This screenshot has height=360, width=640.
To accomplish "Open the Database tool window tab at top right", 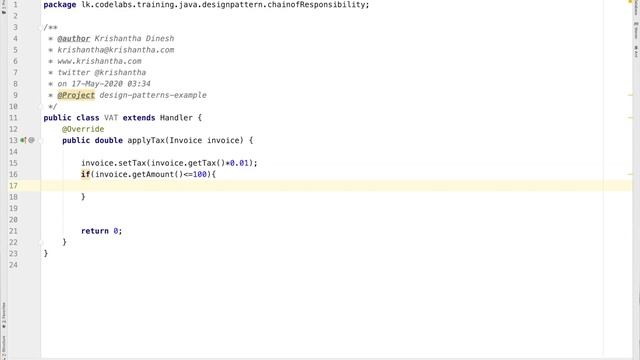I will click(636, 7).
